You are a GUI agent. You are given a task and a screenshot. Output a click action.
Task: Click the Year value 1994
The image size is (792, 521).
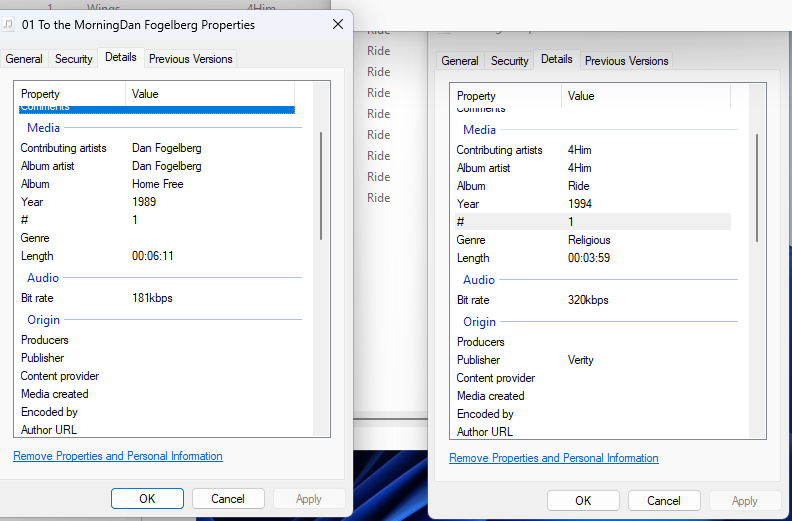[580, 204]
